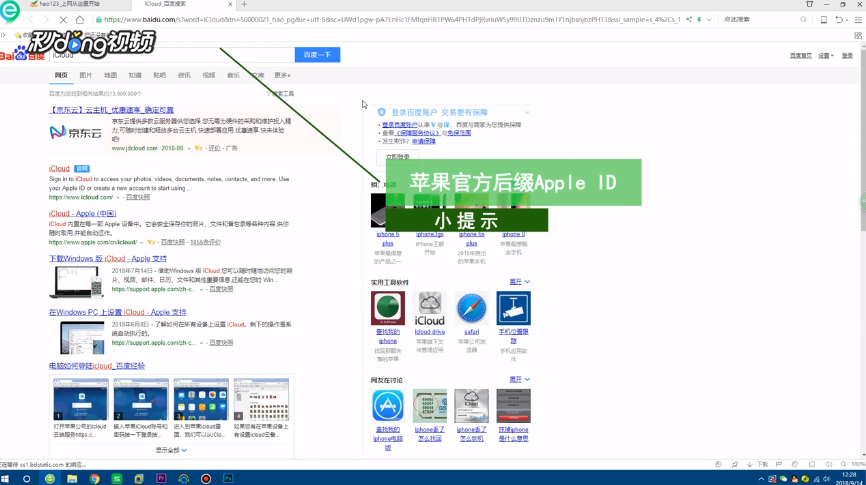The width and height of the screenshot is (866, 485).
Task: Click the 100% zoom level indicator
Action: (858, 465)
